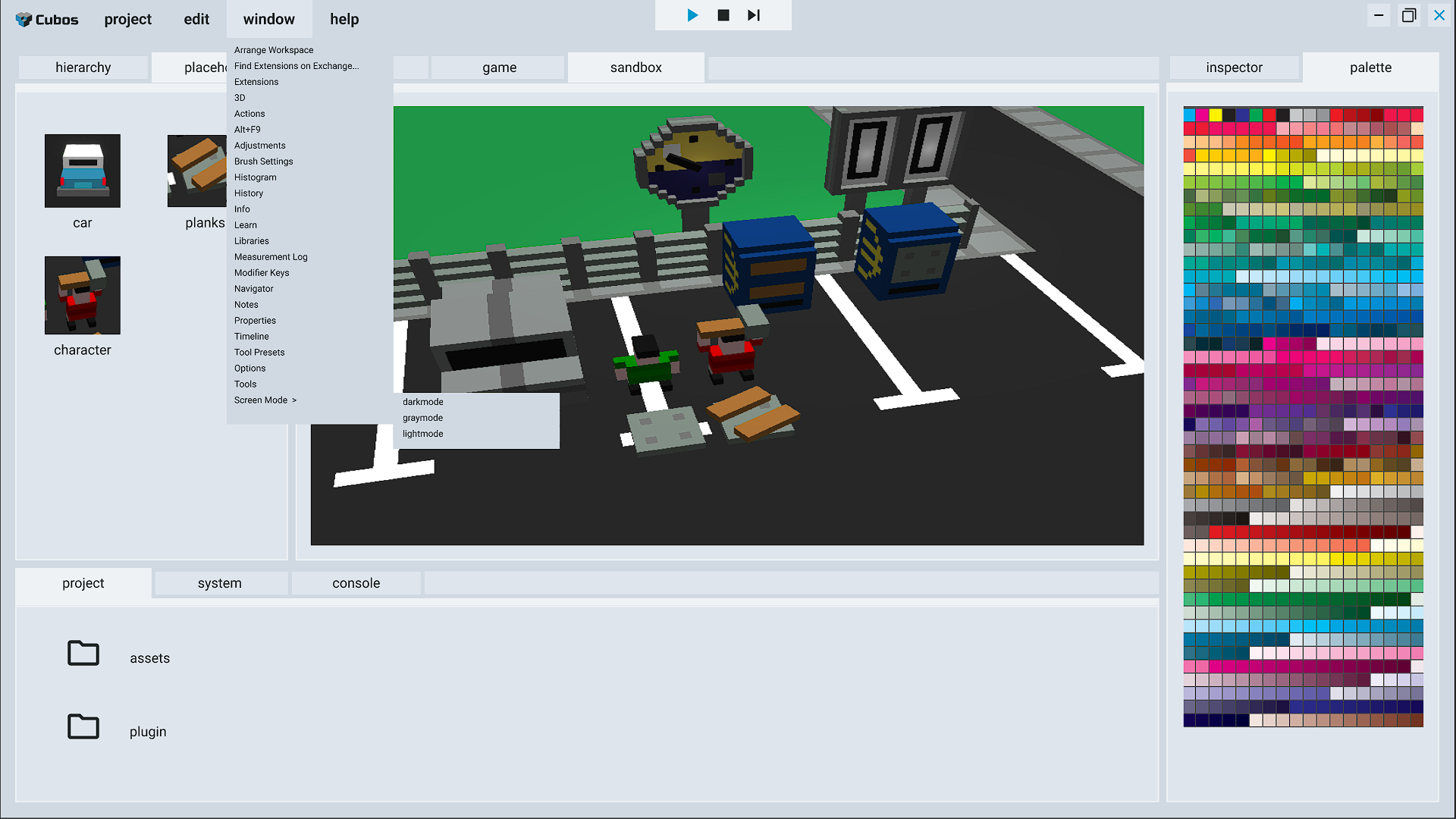Pick the first blue swatch in palette top row
This screenshot has height=819, width=1456.
click(x=1189, y=115)
